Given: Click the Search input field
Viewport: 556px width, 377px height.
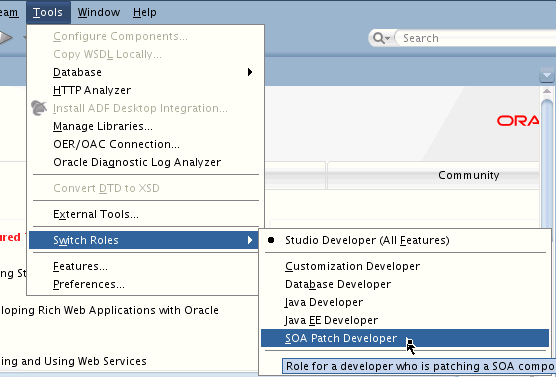Looking at the screenshot, I should coord(475,38).
